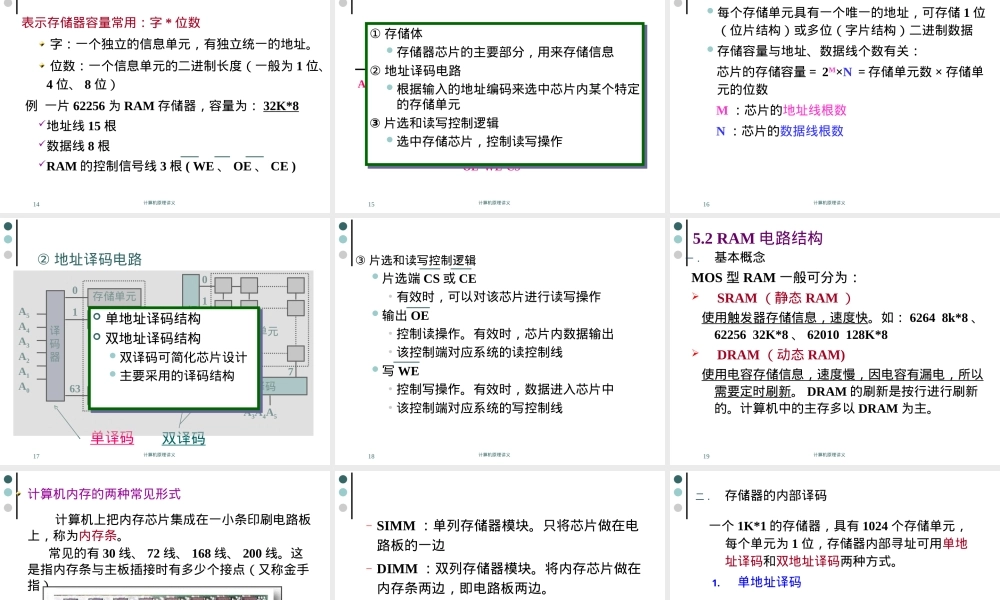1000x600 pixels.
Task: Select the slide titled 存储器的内部译码
Action: tap(835, 536)
